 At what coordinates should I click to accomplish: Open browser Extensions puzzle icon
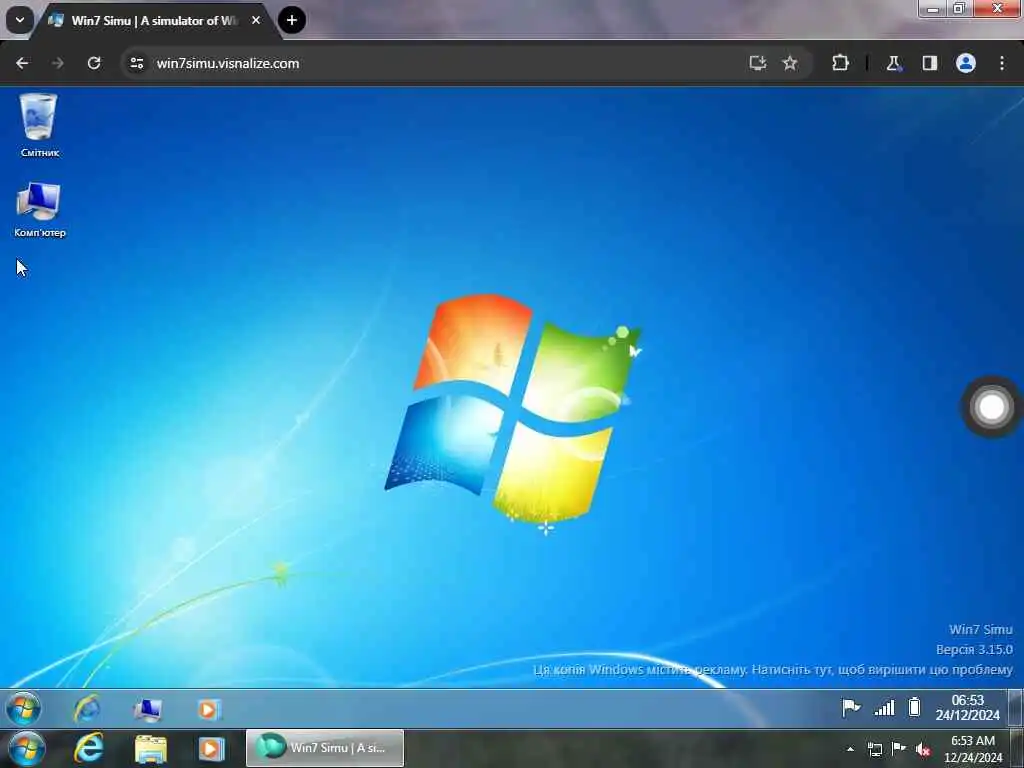(x=840, y=63)
